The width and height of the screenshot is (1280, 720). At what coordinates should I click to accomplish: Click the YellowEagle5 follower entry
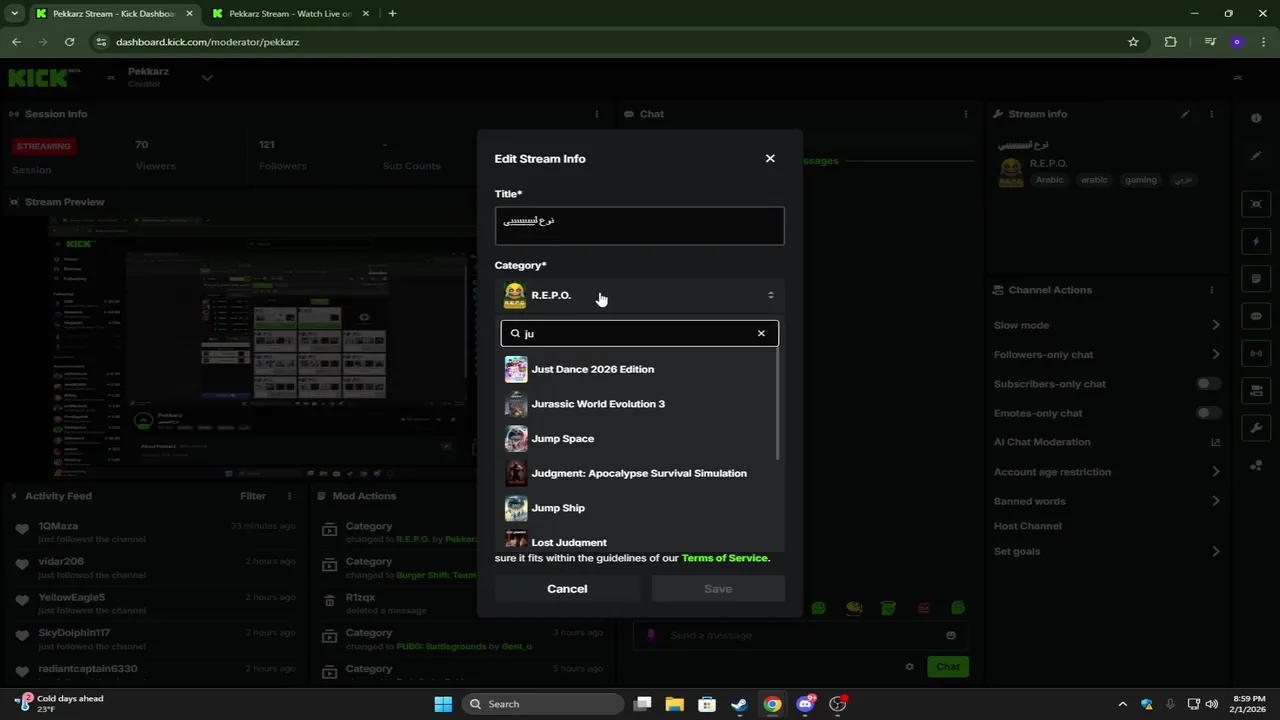[155, 603]
